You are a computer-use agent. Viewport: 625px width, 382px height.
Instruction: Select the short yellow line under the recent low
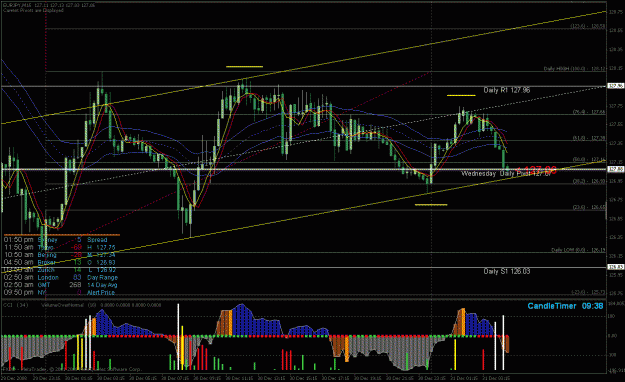431,205
